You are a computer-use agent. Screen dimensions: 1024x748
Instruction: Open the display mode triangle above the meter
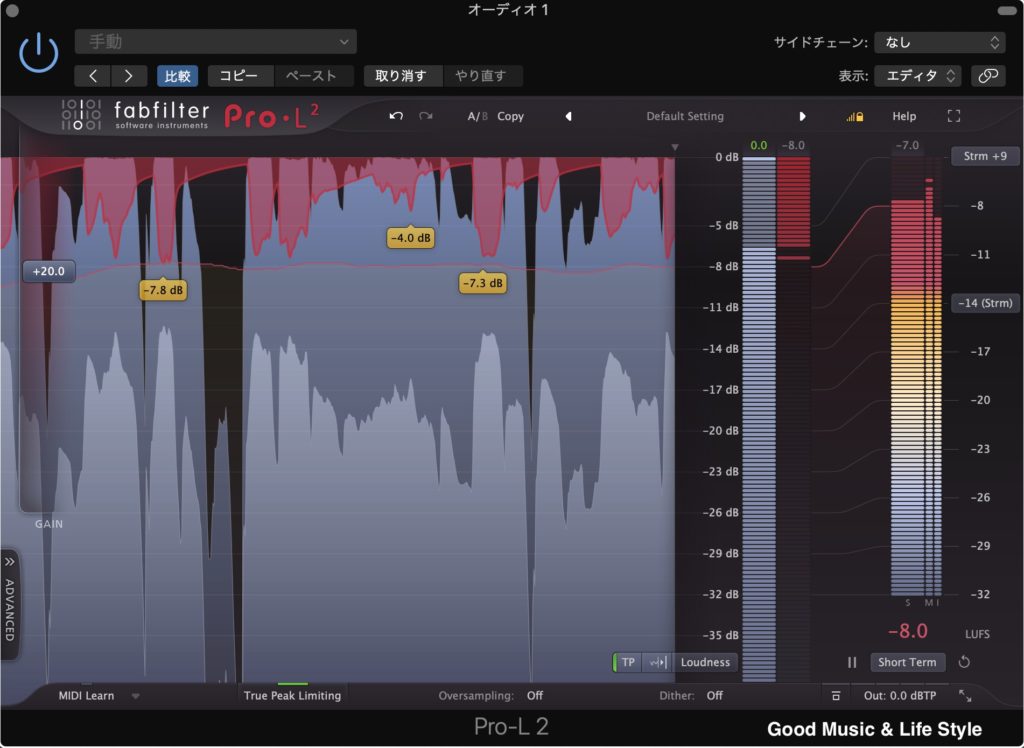(x=675, y=147)
